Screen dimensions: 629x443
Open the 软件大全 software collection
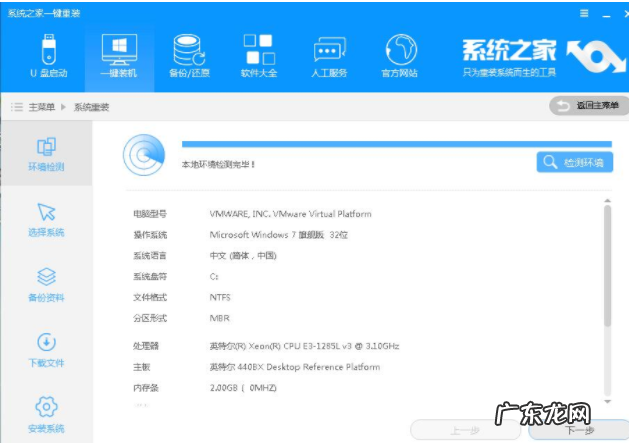[259, 56]
